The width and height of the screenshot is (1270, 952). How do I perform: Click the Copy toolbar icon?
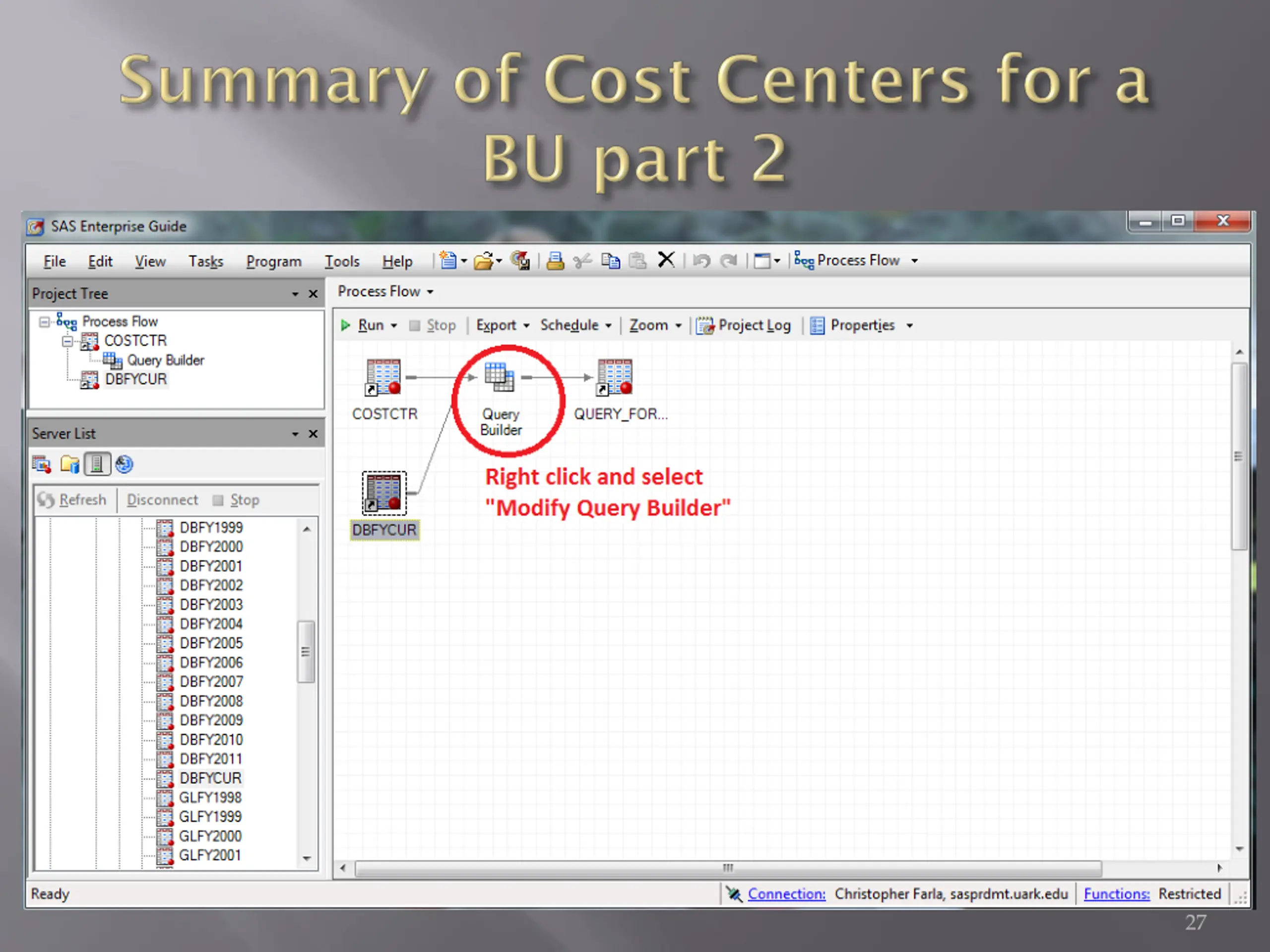point(610,261)
